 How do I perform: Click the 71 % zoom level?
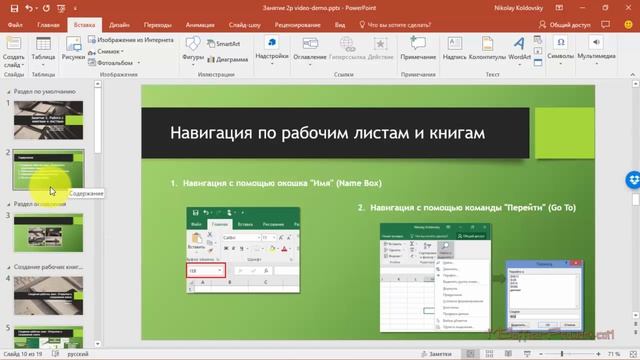coord(614,354)
